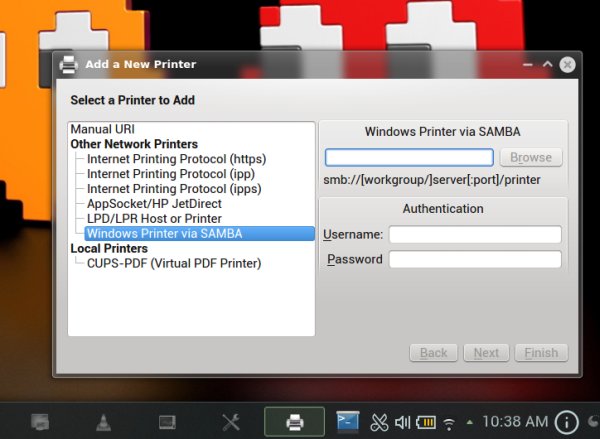Select Windows Printer via SAMBA
600x439 pixels.
click(199, 233)
